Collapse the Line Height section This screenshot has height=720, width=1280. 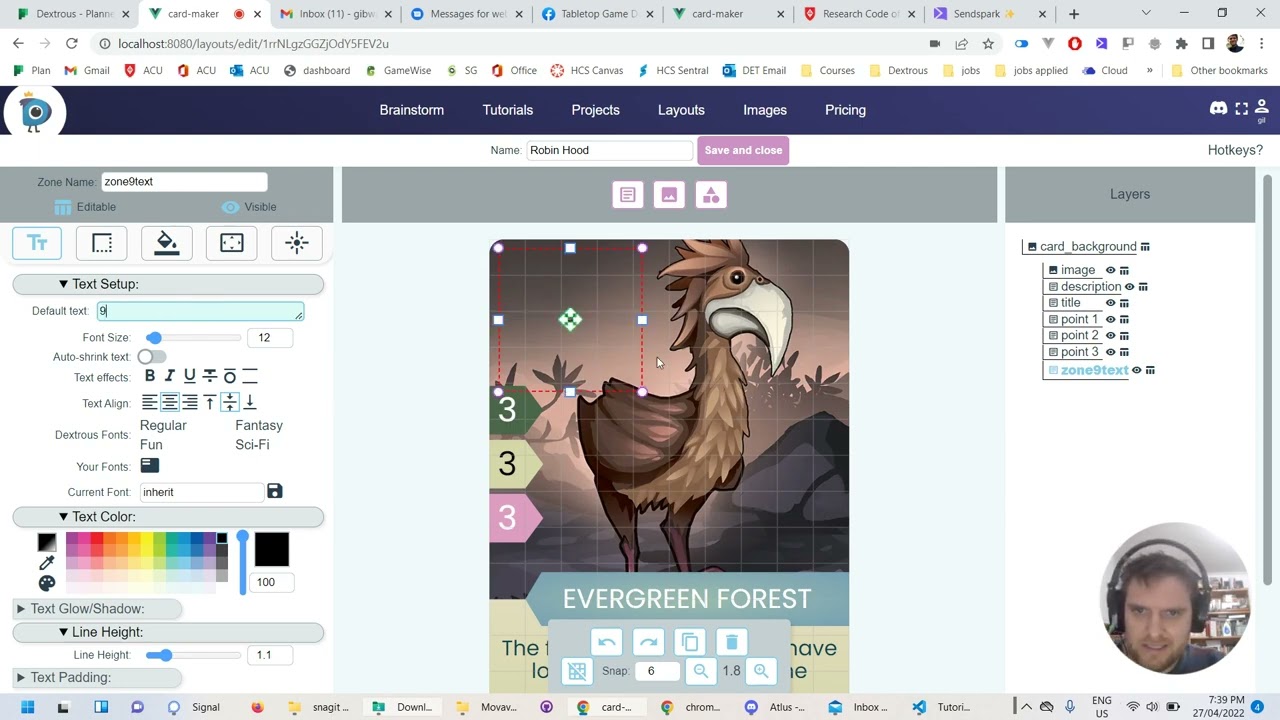tap(168, 632)
